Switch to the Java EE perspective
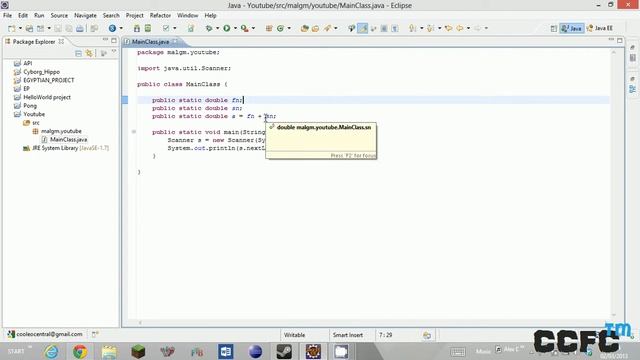640x360 pixels. point(599,28)
